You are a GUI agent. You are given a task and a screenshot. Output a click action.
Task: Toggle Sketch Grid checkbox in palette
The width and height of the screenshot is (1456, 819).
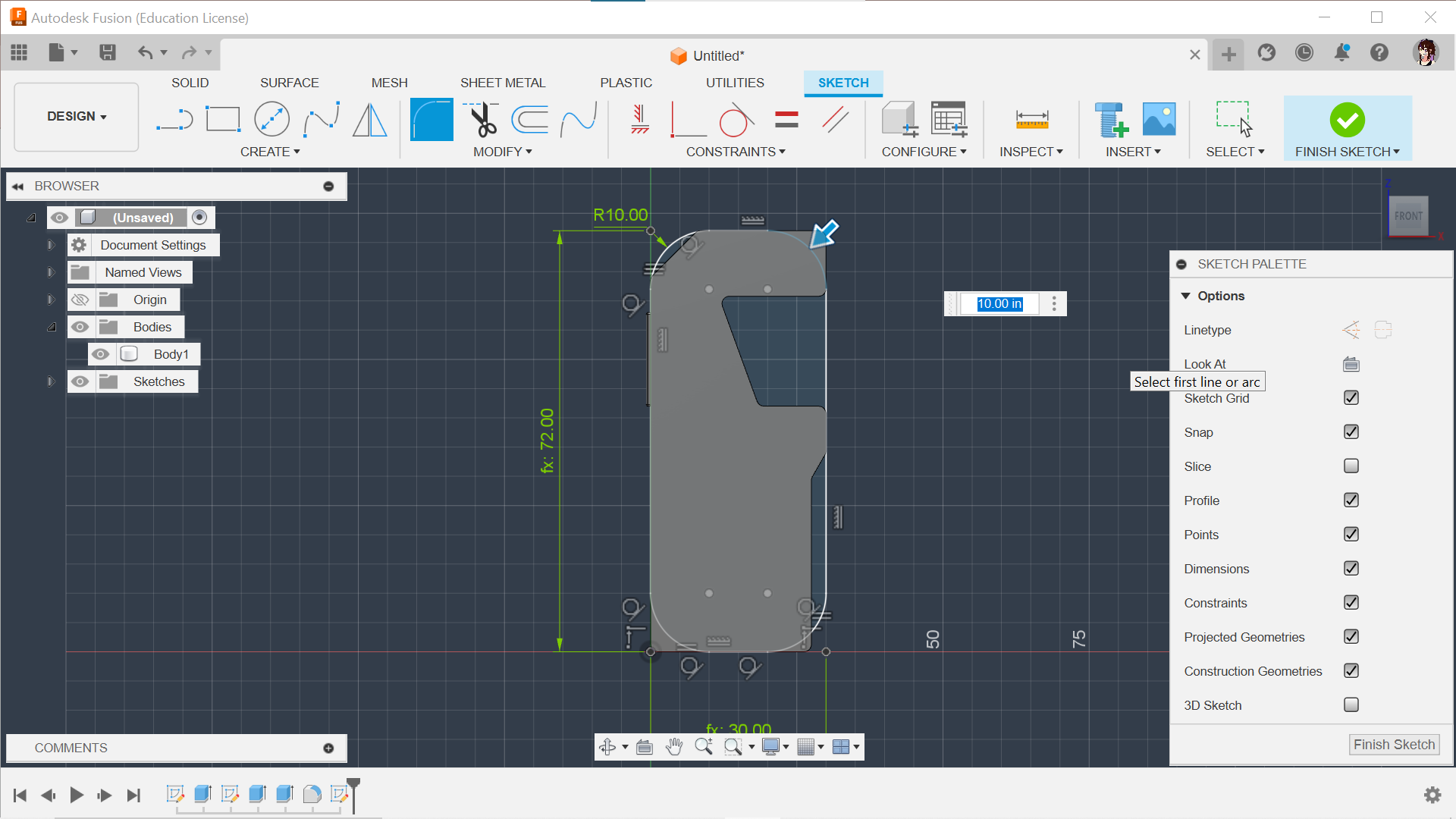[1351, 398]
